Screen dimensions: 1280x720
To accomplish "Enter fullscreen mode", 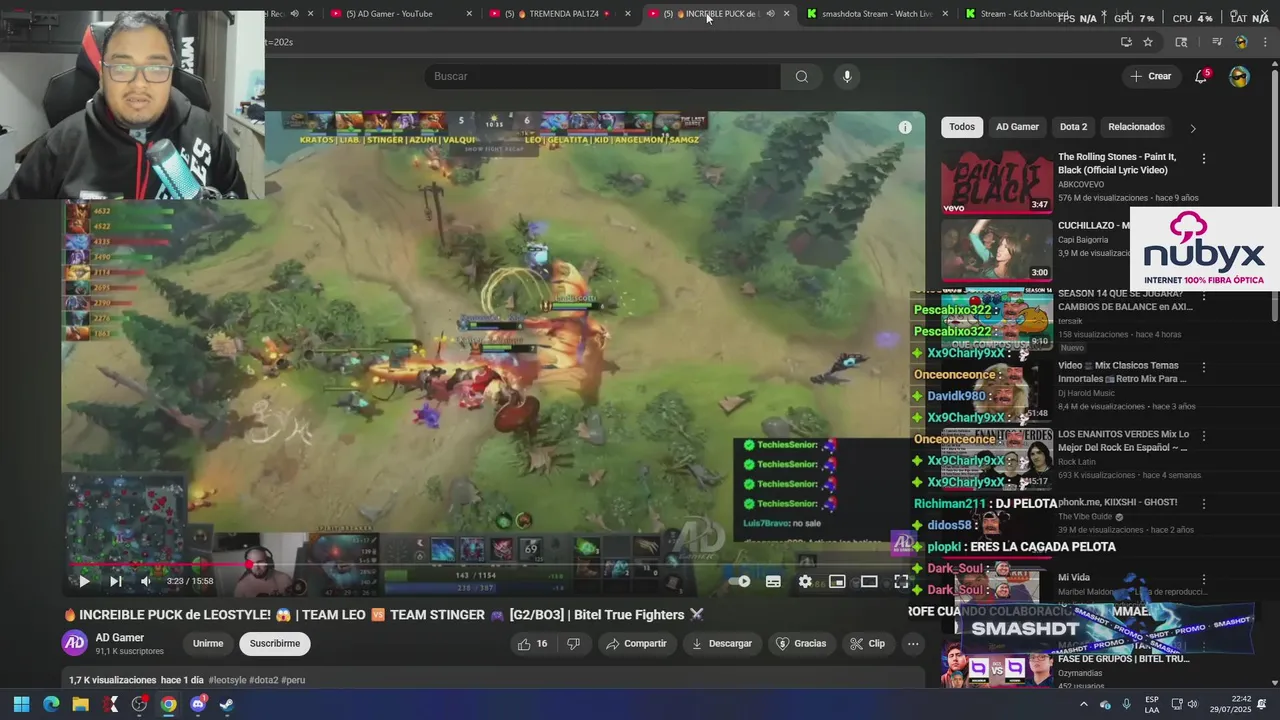I will coord(901,581).
